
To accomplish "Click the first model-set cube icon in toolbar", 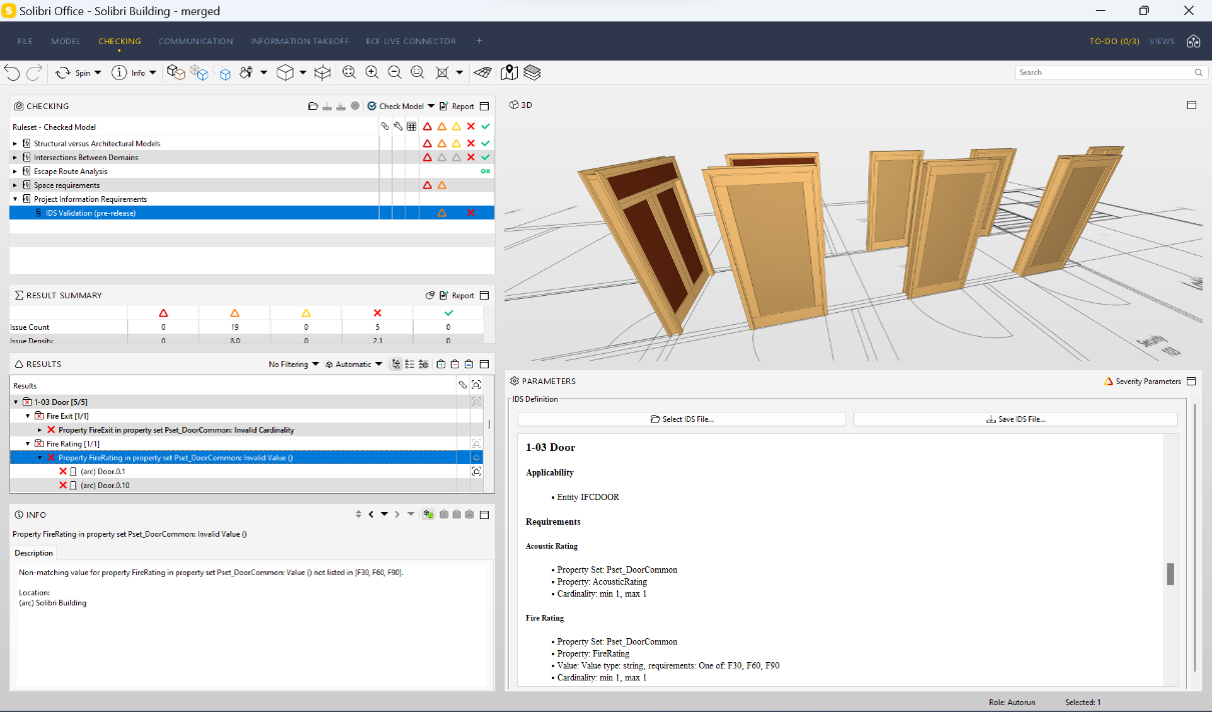I will (x=176, y=72).
